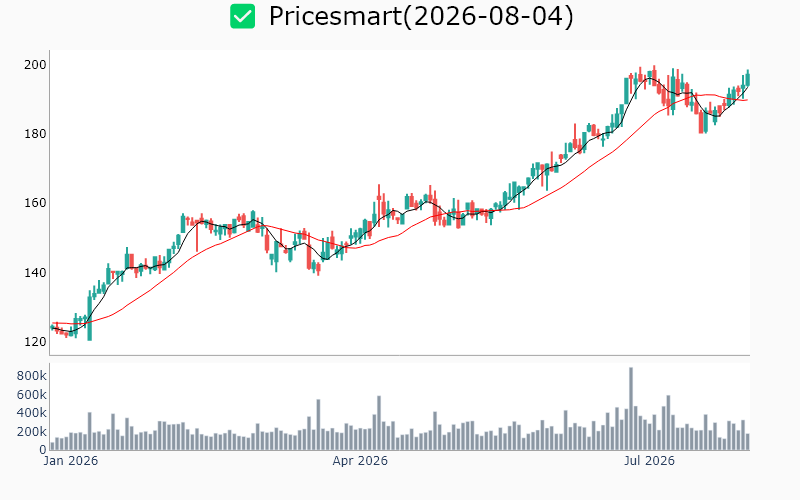
Task: Click the Pricesmart(2026-08-04) chart title
Action: 421,16
